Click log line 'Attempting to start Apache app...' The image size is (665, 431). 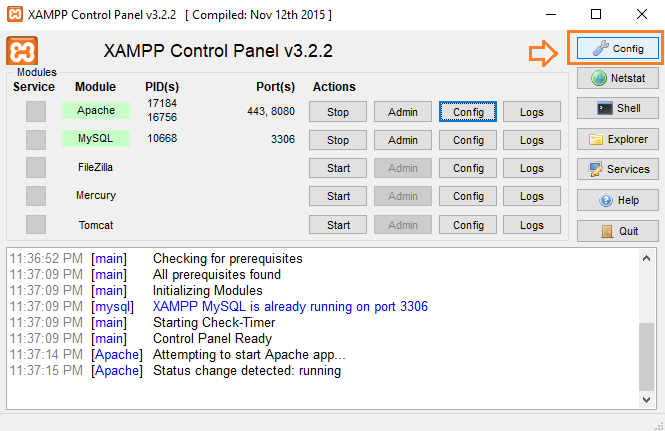click(249, 354)
